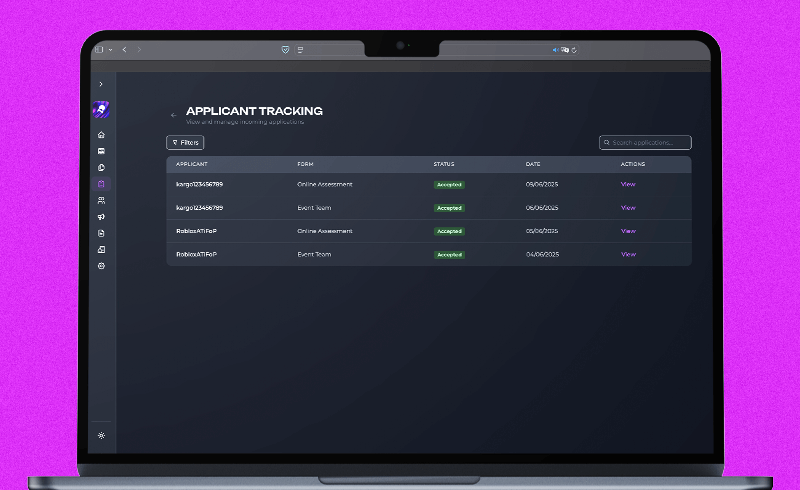Toggle light/dark theme with sun icon
This screenshot has width=800, height=490.
[x=101, y=436]
